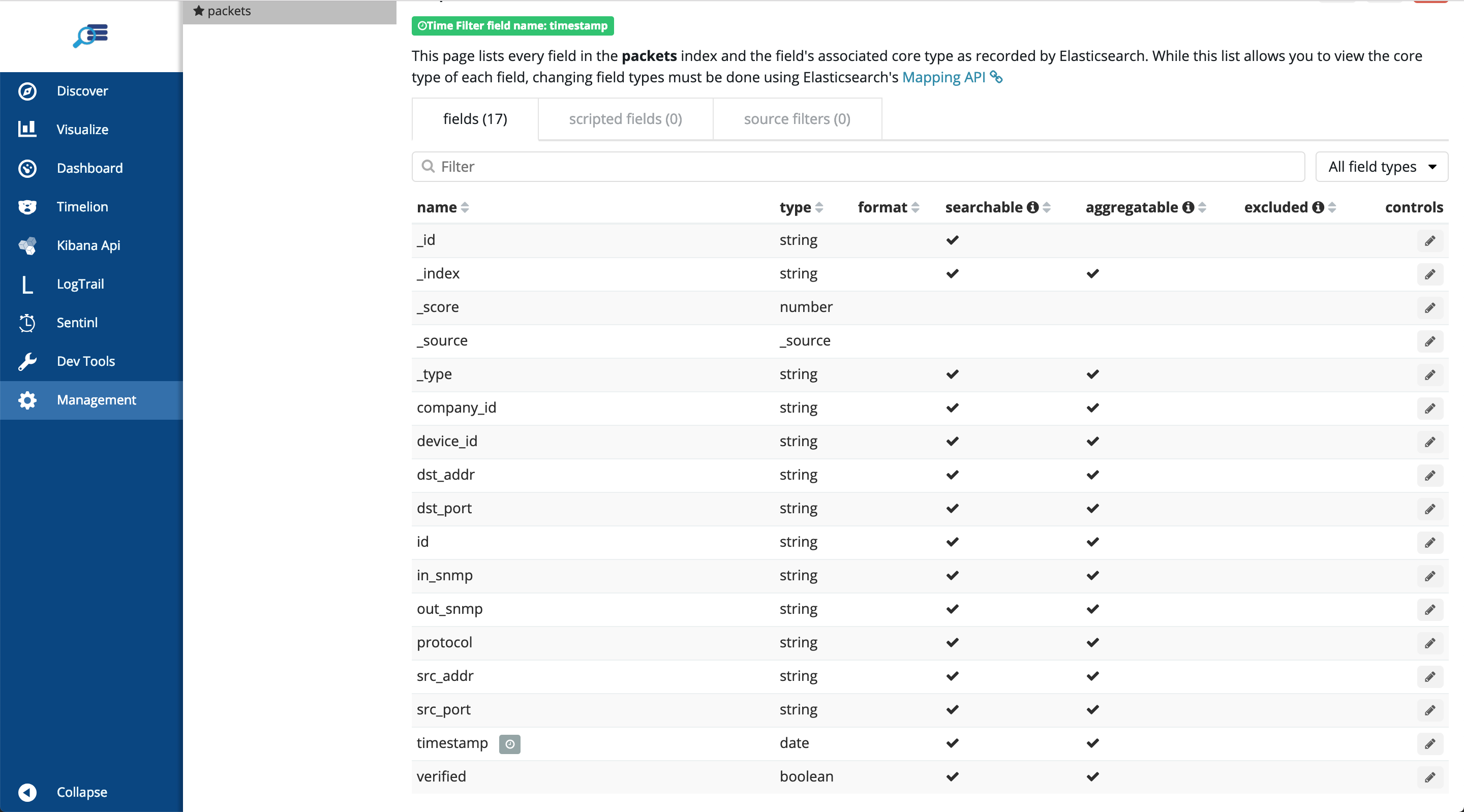Screen dimensions: 1464x812
Task: Open Discover from the sidebar compass icon
Action: click(x=27, y=91)
